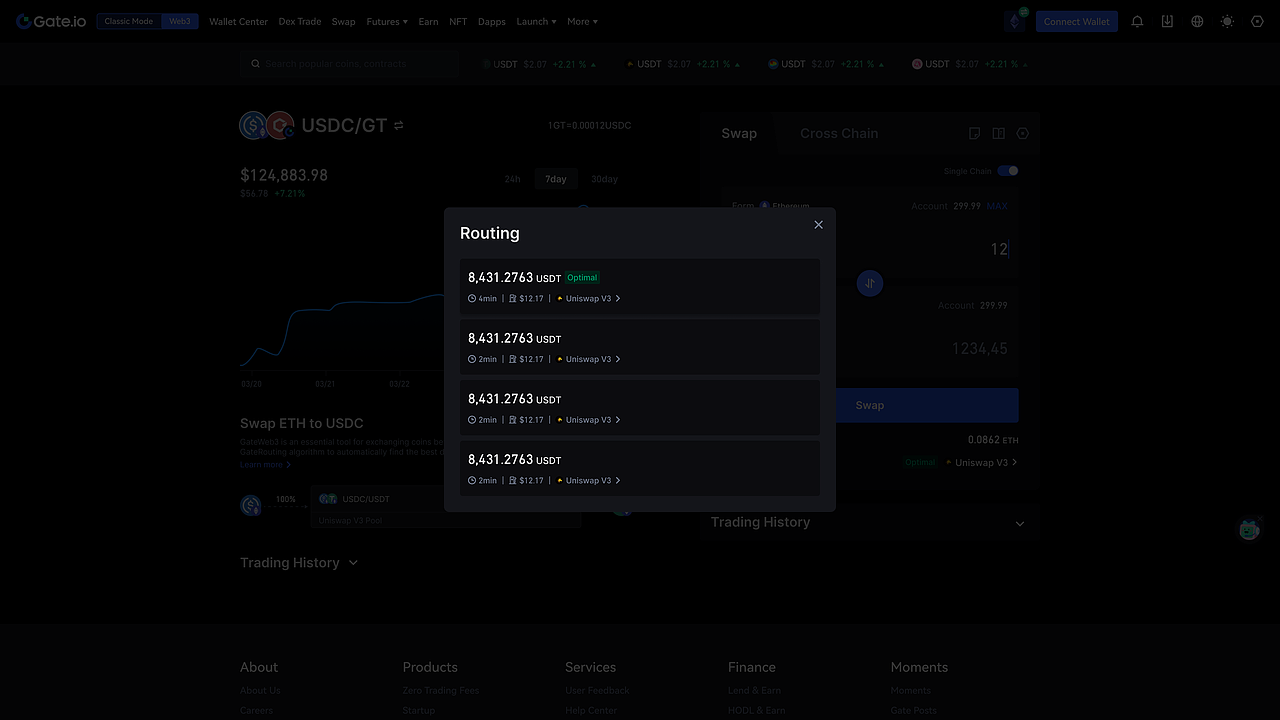Open the support chat mascot icon
1280x720 pixels.
1249,530
